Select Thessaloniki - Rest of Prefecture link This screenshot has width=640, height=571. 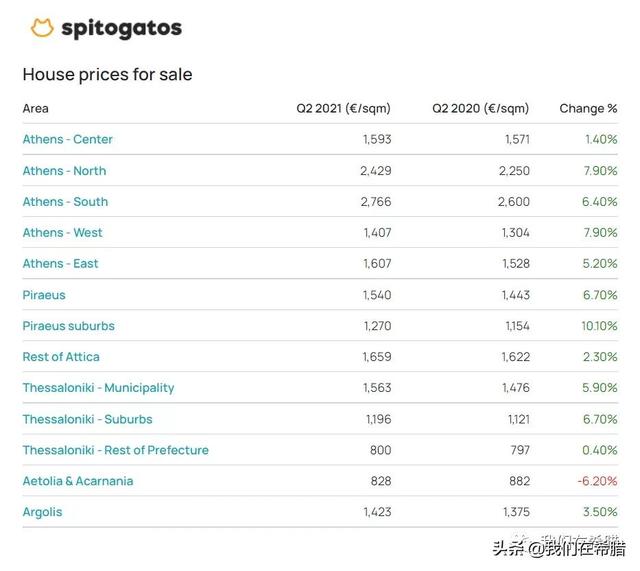click(x=116, y=450)
